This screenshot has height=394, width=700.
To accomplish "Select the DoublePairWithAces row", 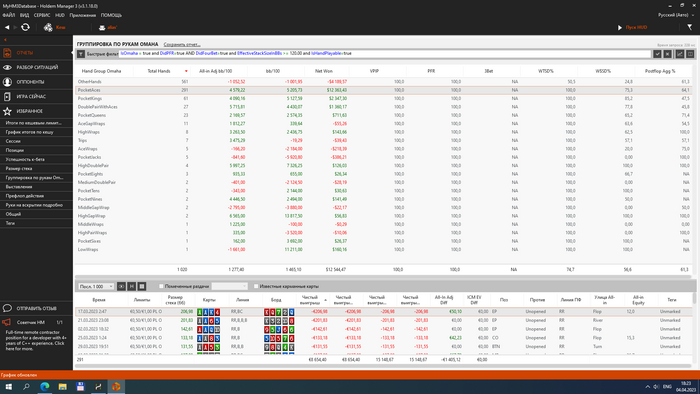I will pyautogui.click(x=384, y=107).
